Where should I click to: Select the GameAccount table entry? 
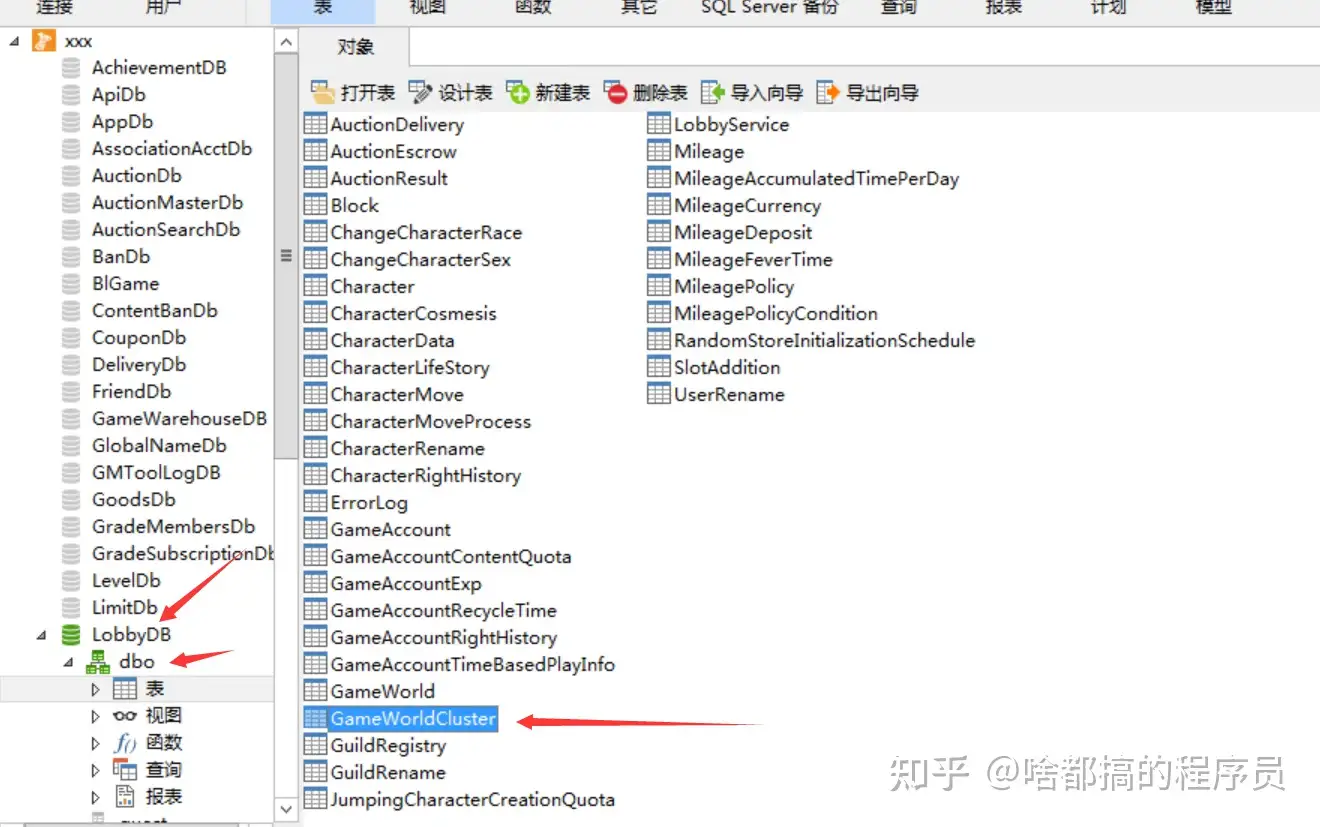coord(390,530)
